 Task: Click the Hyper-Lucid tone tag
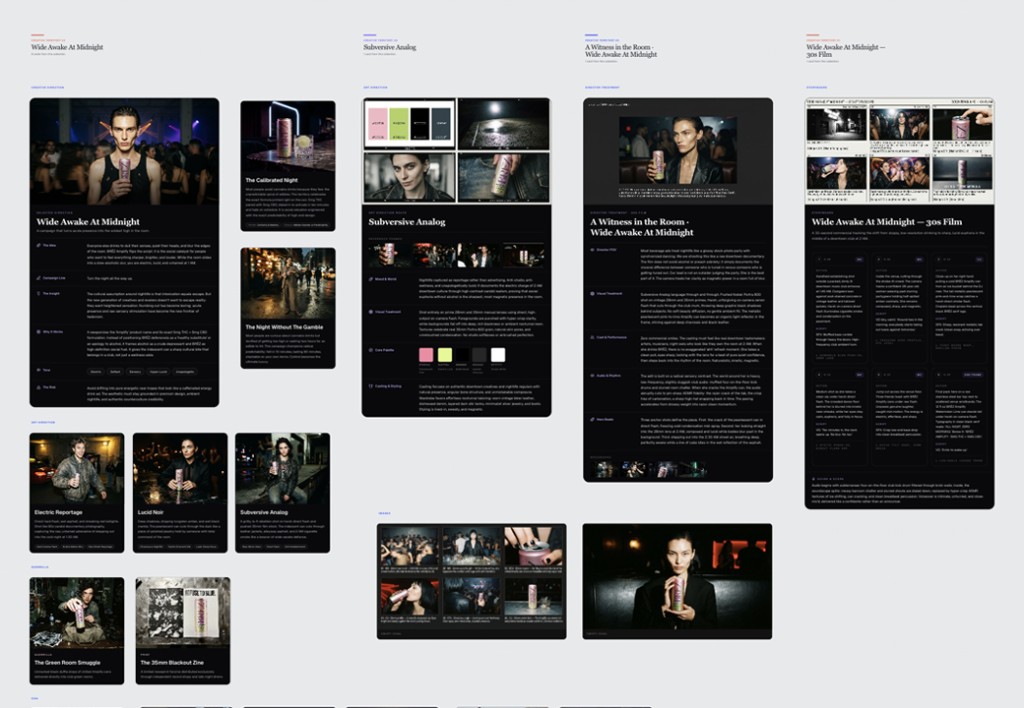(x=158, y=372)
